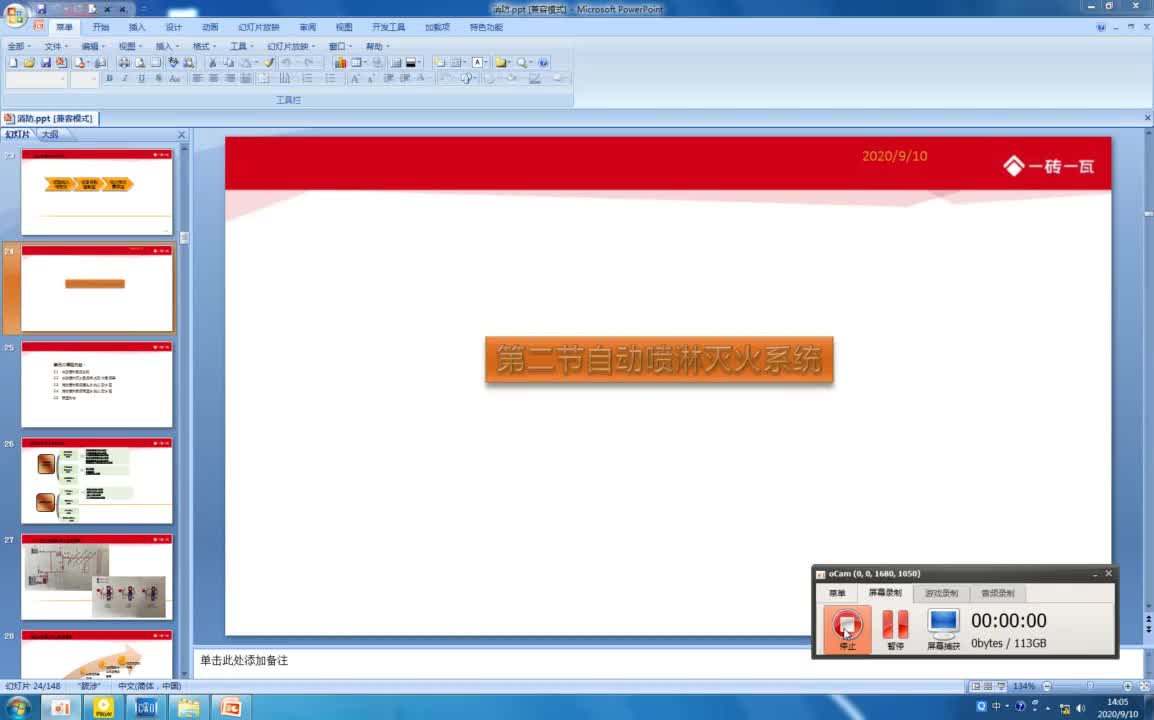Image resolution: width=1154 pixels, height=720 pixels.
Task: Open oCam 音频录制 tab
Action: (x=997, y=593)
